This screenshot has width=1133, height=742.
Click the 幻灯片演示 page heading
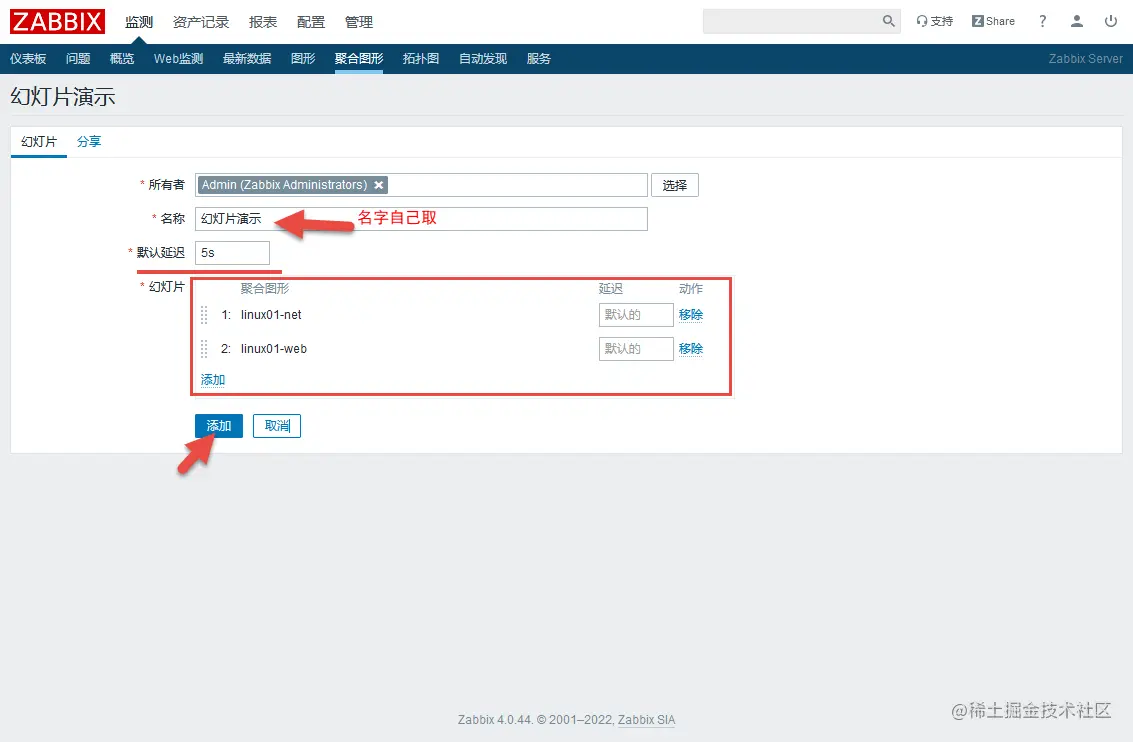coord(63,97)
